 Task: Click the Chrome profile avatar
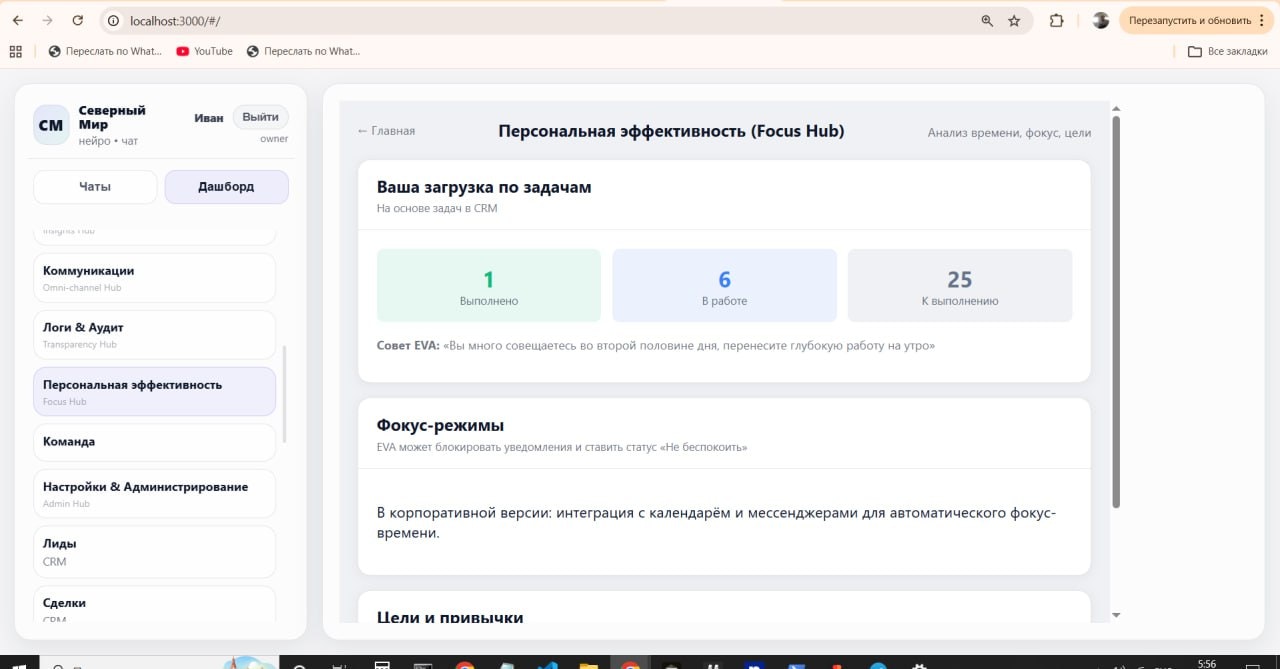click(1100, 20)
